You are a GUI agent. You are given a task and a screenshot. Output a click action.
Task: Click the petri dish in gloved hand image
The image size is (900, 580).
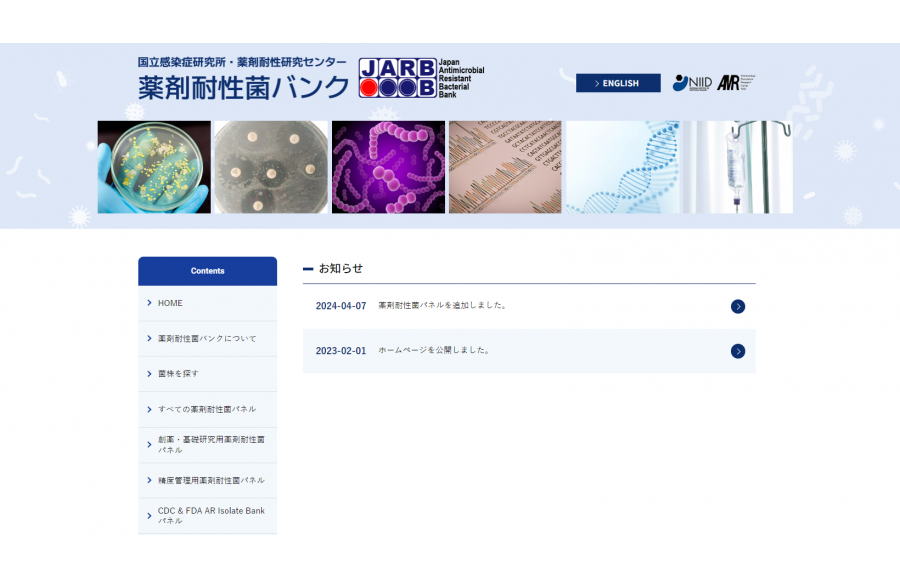point(154,167)
